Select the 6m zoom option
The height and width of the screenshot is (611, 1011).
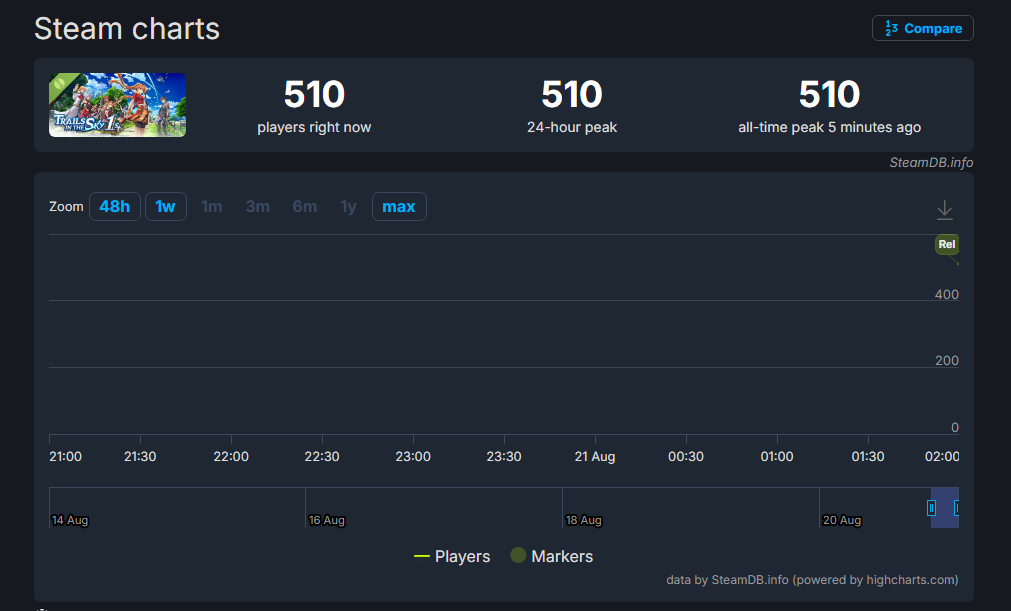click(304, 206)
